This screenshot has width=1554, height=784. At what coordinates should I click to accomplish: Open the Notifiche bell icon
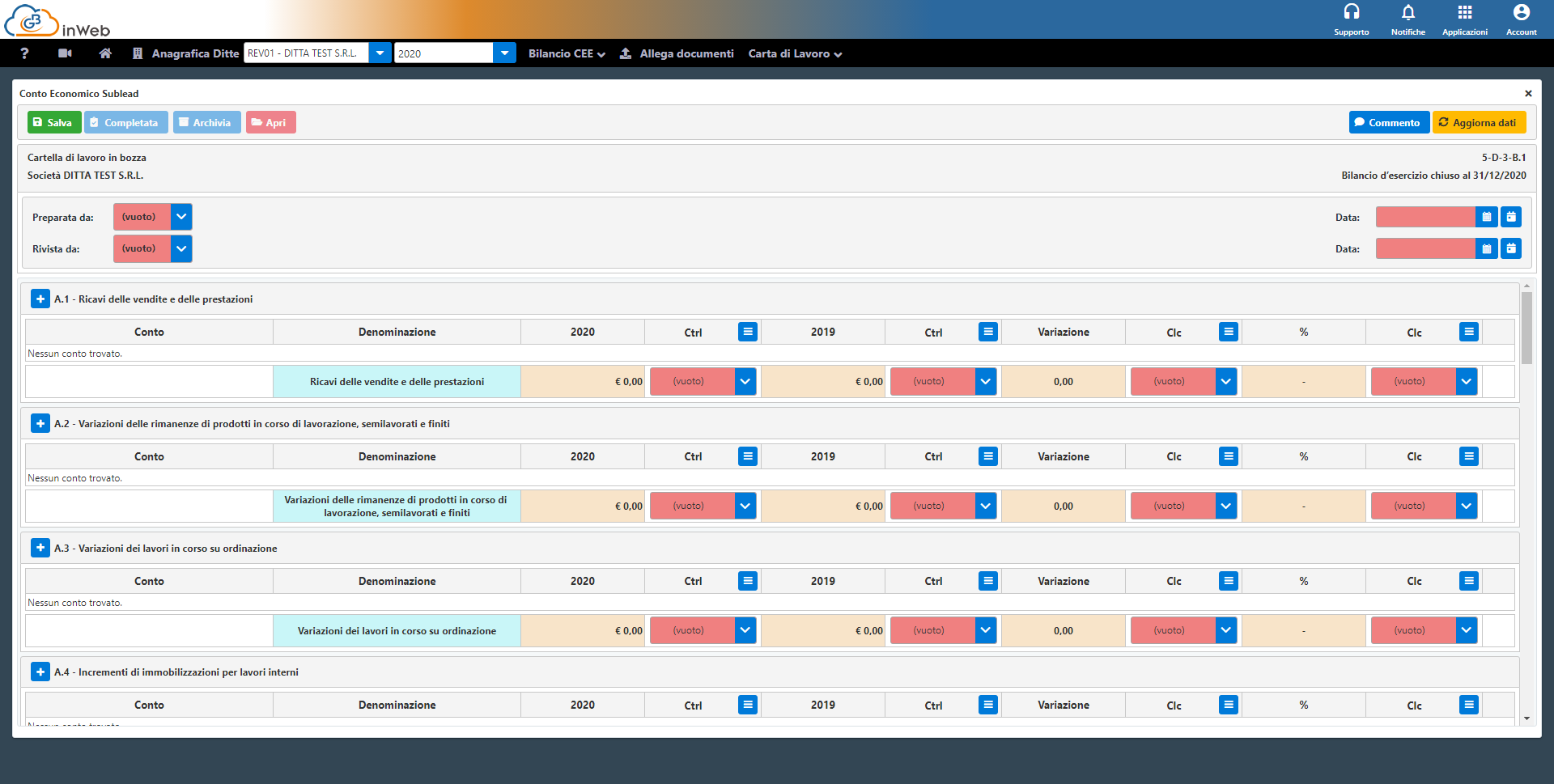coord(1408,12)
